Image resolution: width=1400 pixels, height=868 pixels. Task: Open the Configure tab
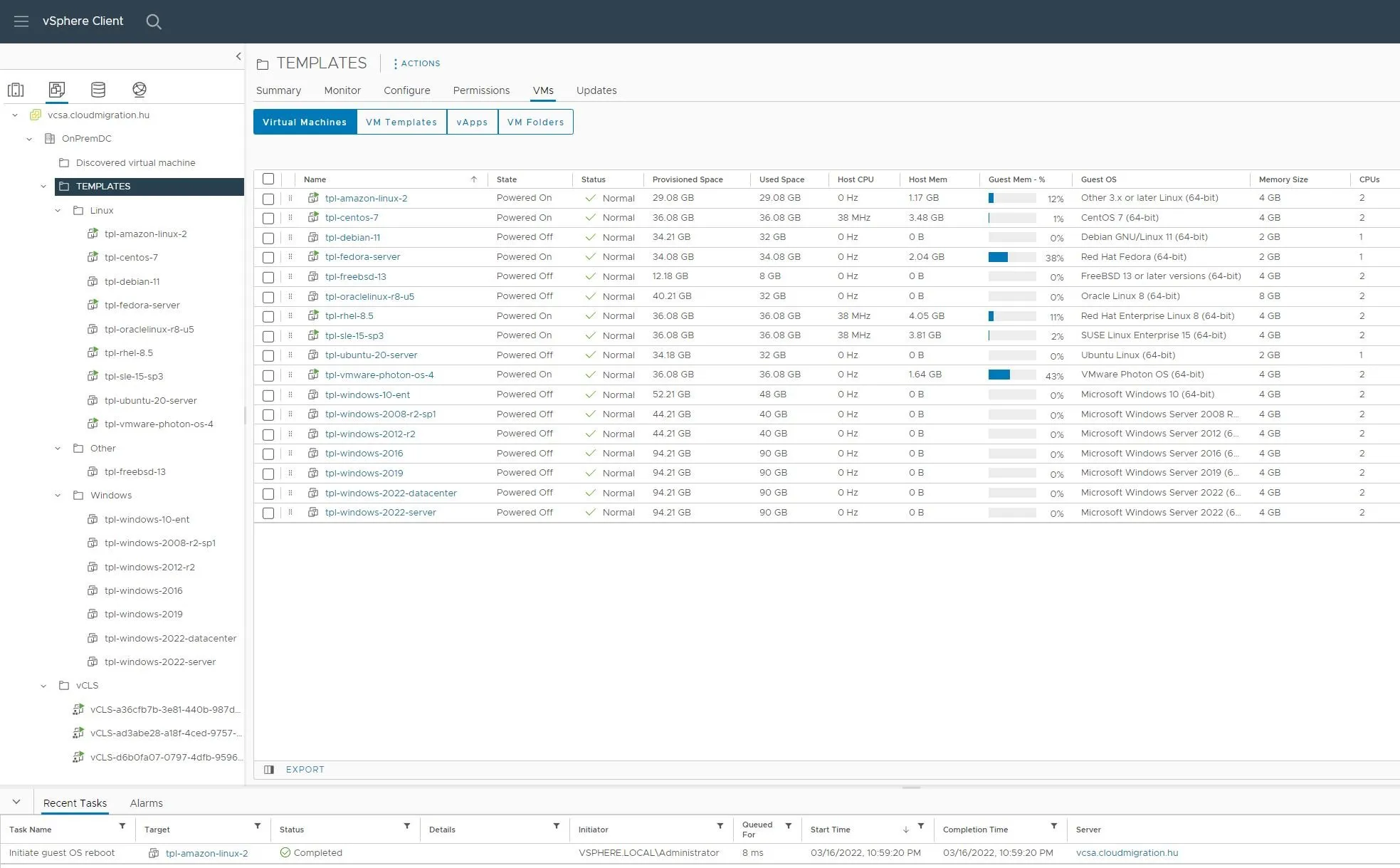tap(407, 90)
